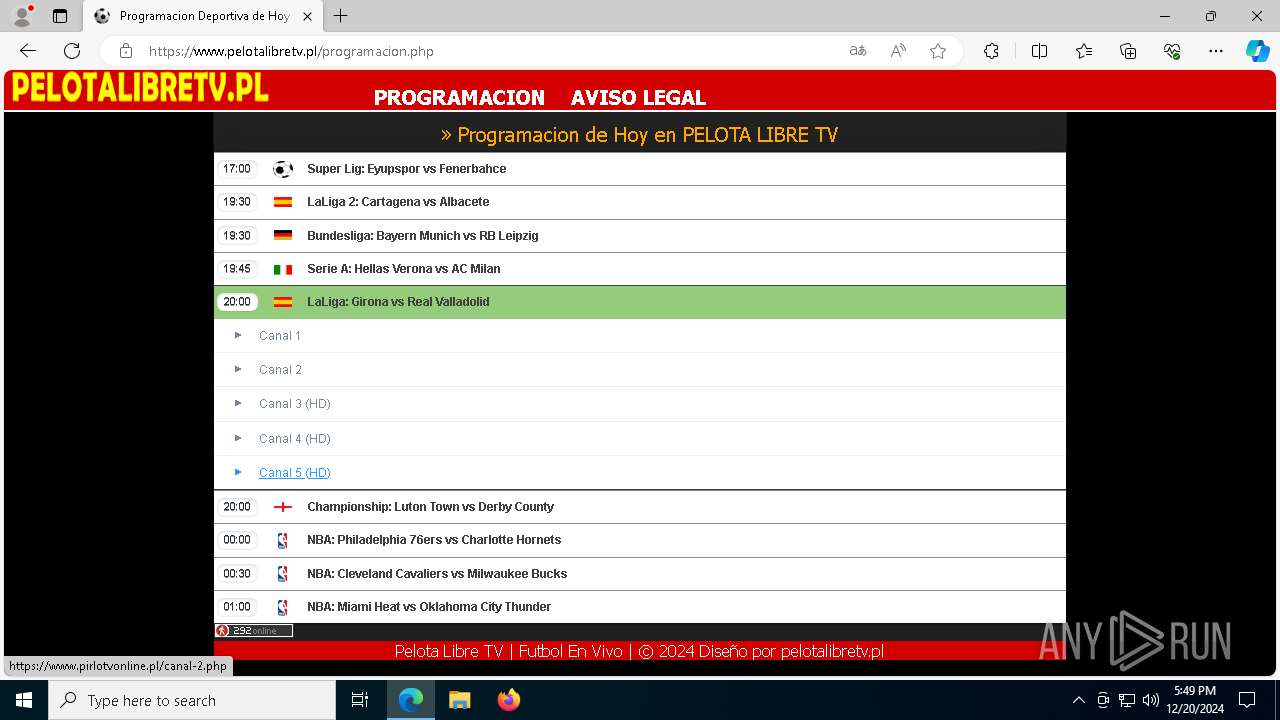Click the German flag icon for Bundesliga
The image size is (1280, 720).
coord(283,236)
